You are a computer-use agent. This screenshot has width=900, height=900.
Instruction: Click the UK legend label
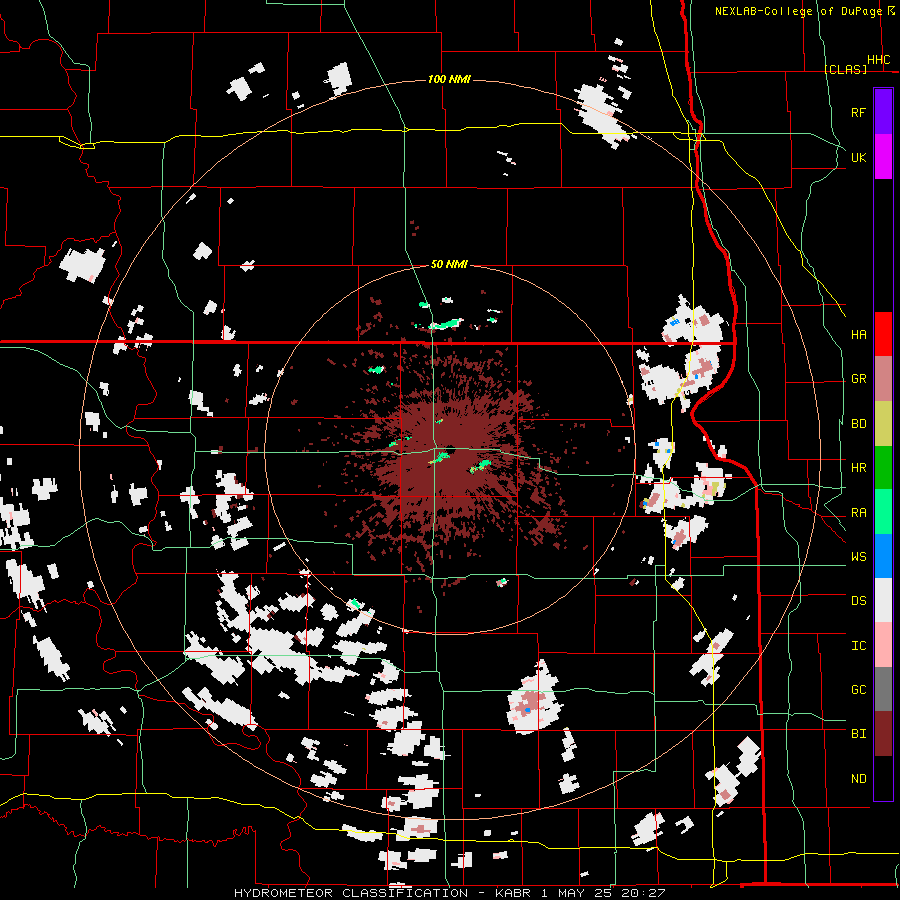click(x=858, y=157)
